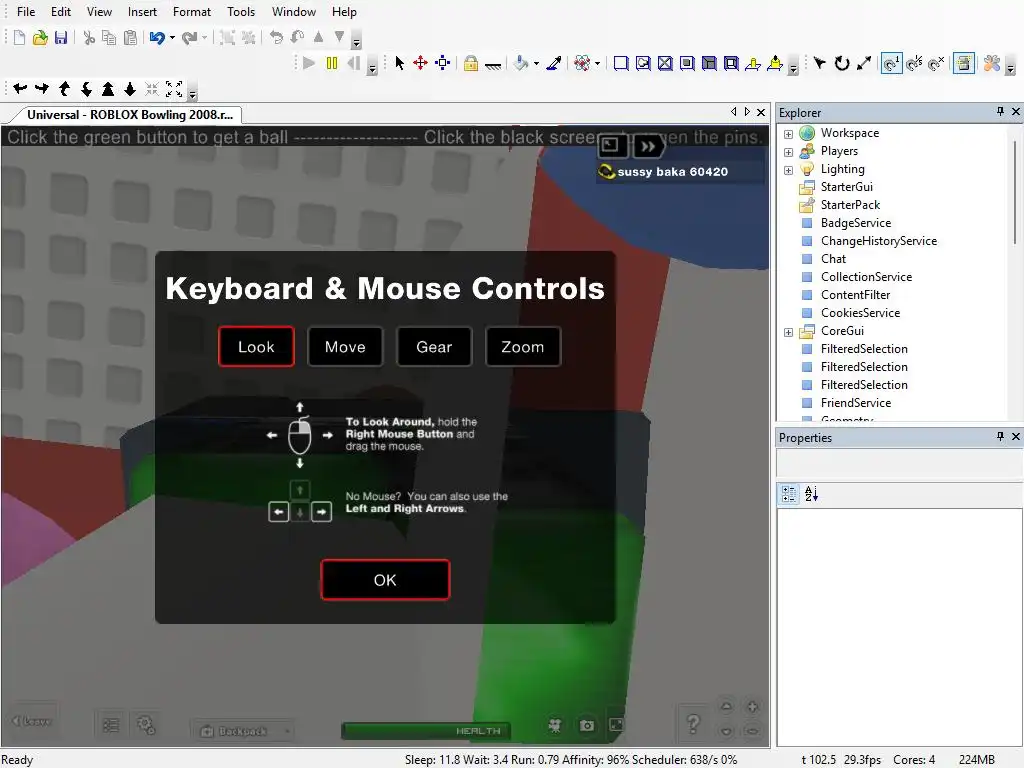Open a file with the folder icon
Image resolution: width=1024 pixels, height=768 pixels.
coord(40,38)
